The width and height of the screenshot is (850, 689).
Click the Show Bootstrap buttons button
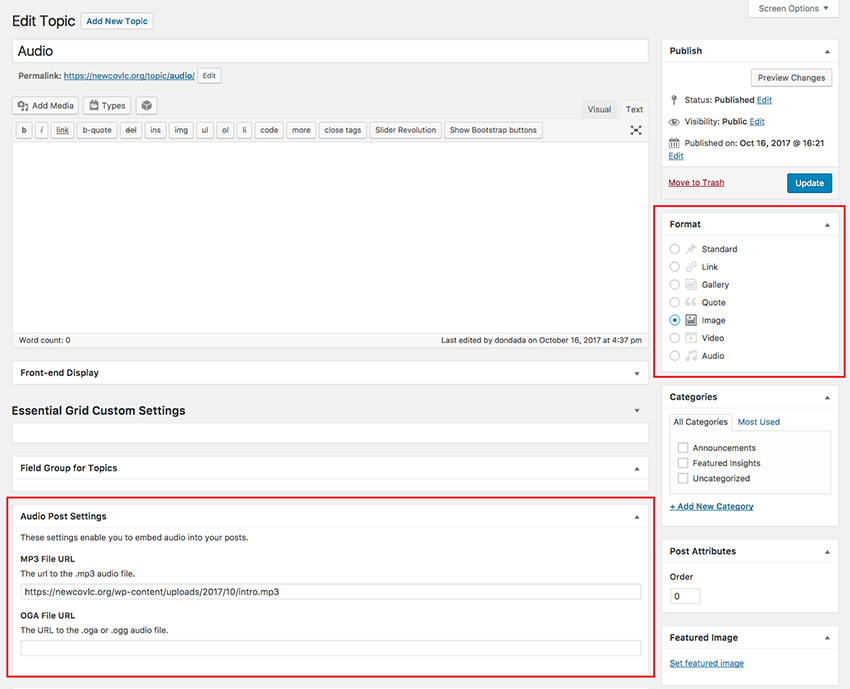(x=493, y=130)
